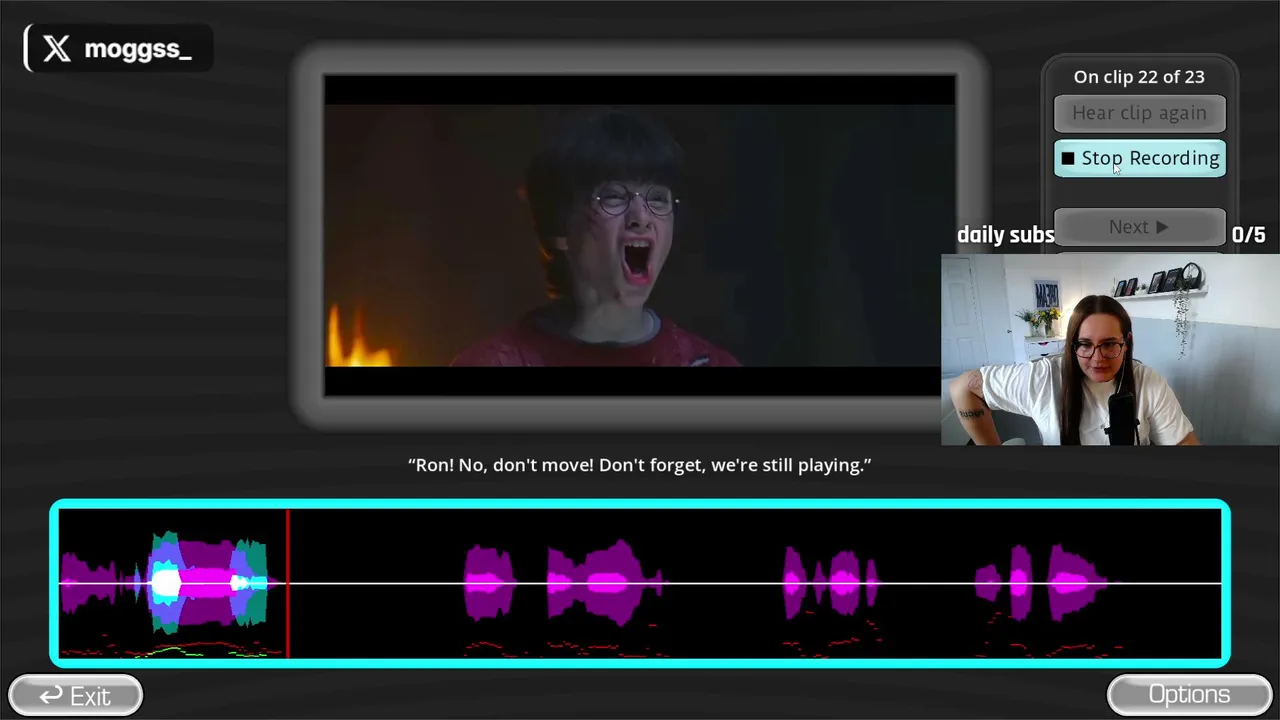Image resolution: width=1280 pixels, height=720 pixels.
Task: Replay audio with Hear clip again
Action: 1140,113
